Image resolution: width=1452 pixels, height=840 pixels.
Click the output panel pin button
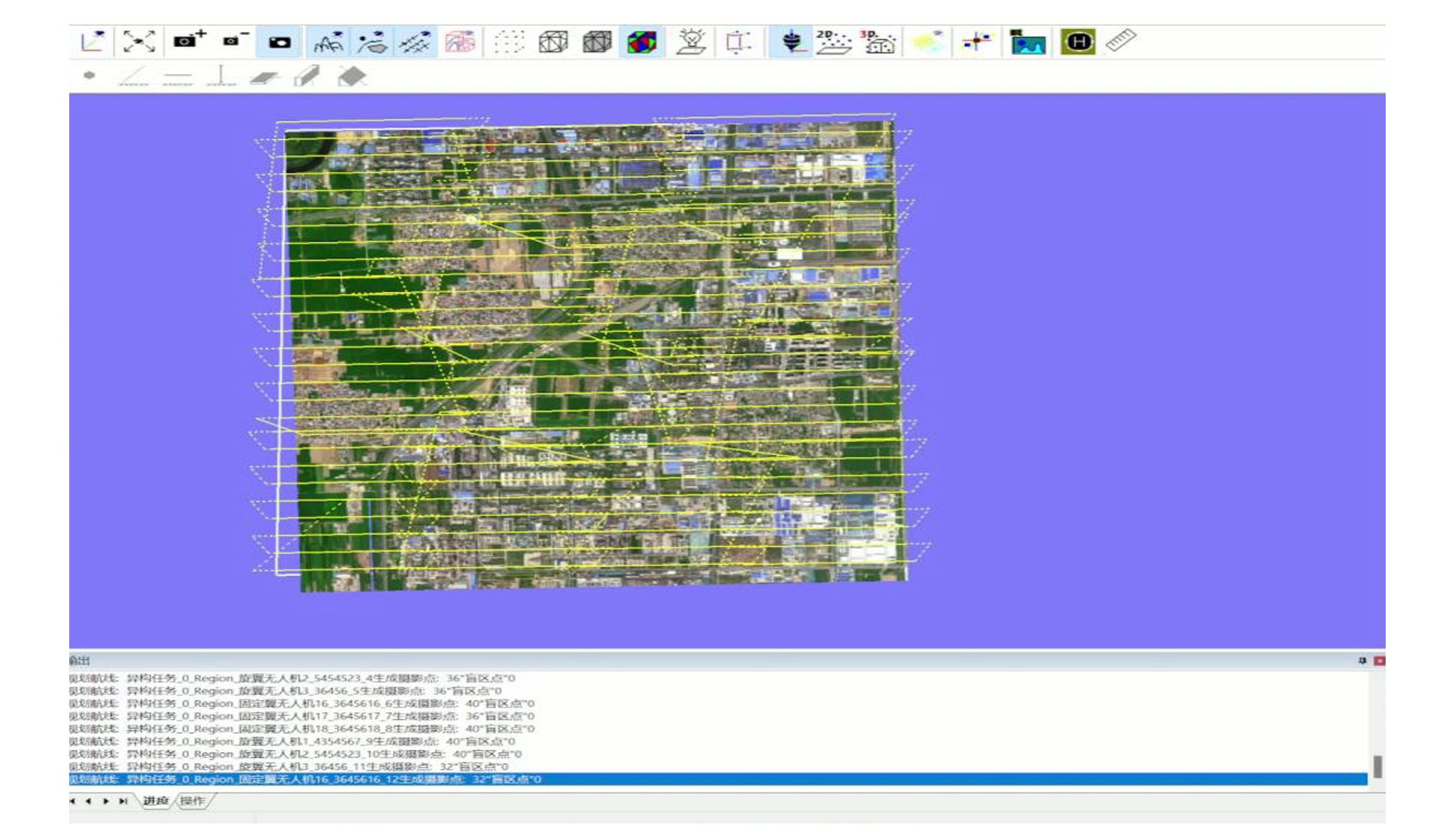(1362, 660)
